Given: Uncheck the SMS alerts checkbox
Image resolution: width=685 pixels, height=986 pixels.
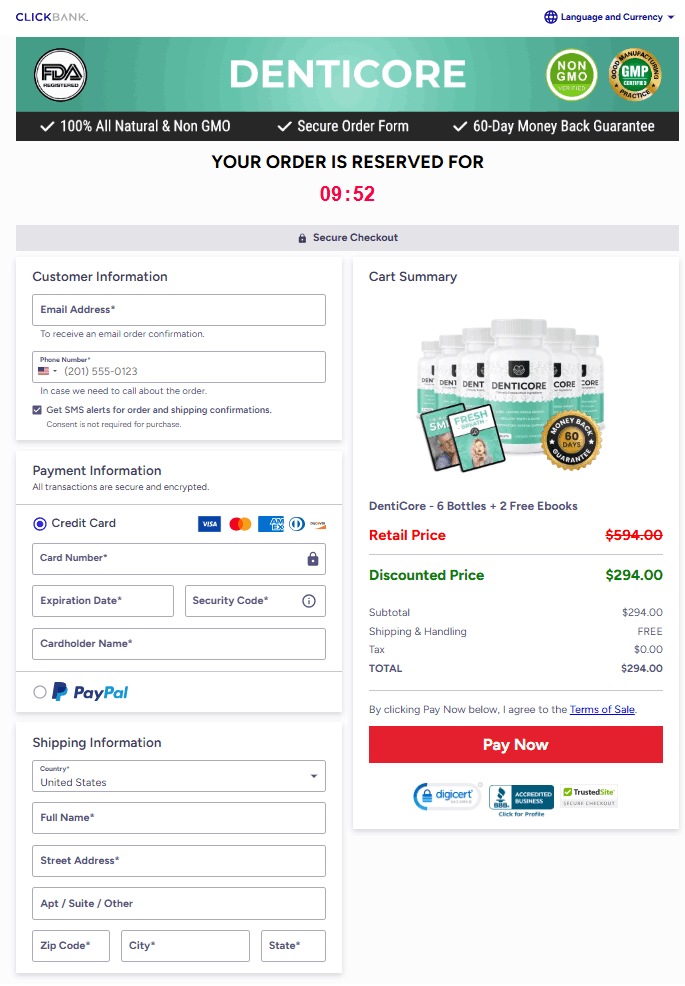Looking at the screenshot, I should pyautogui.click(x=38, y=410).
